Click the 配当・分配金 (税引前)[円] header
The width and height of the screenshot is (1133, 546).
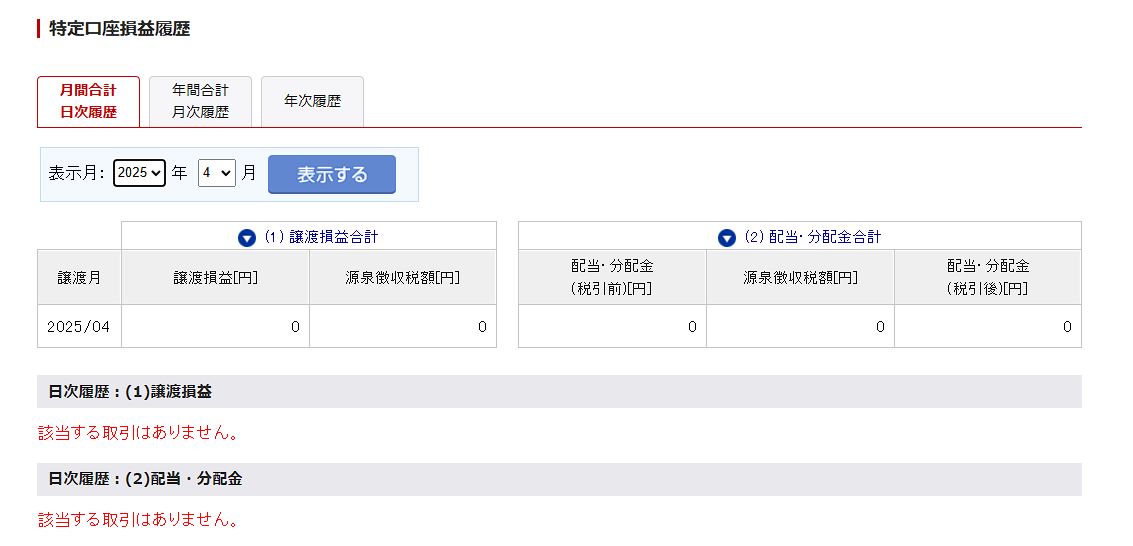(x=612, y=277)
